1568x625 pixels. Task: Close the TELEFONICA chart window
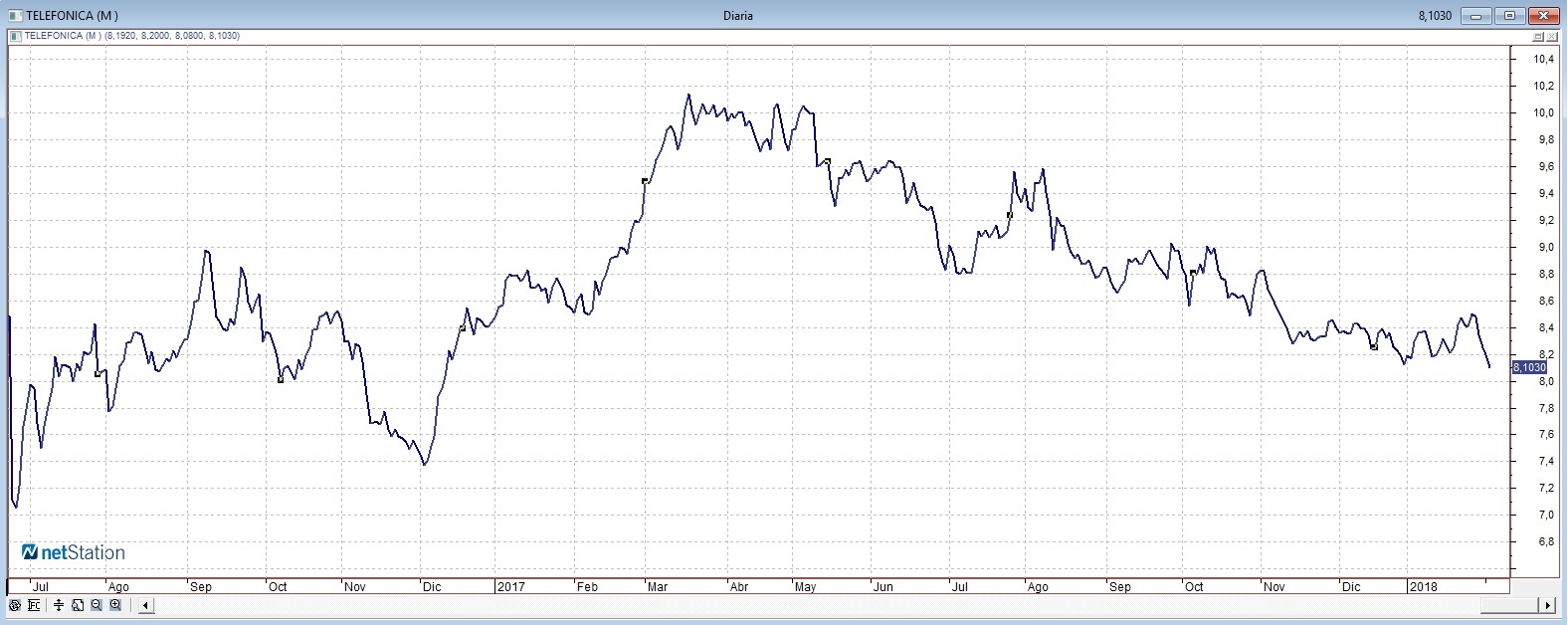coord(1542,16)
